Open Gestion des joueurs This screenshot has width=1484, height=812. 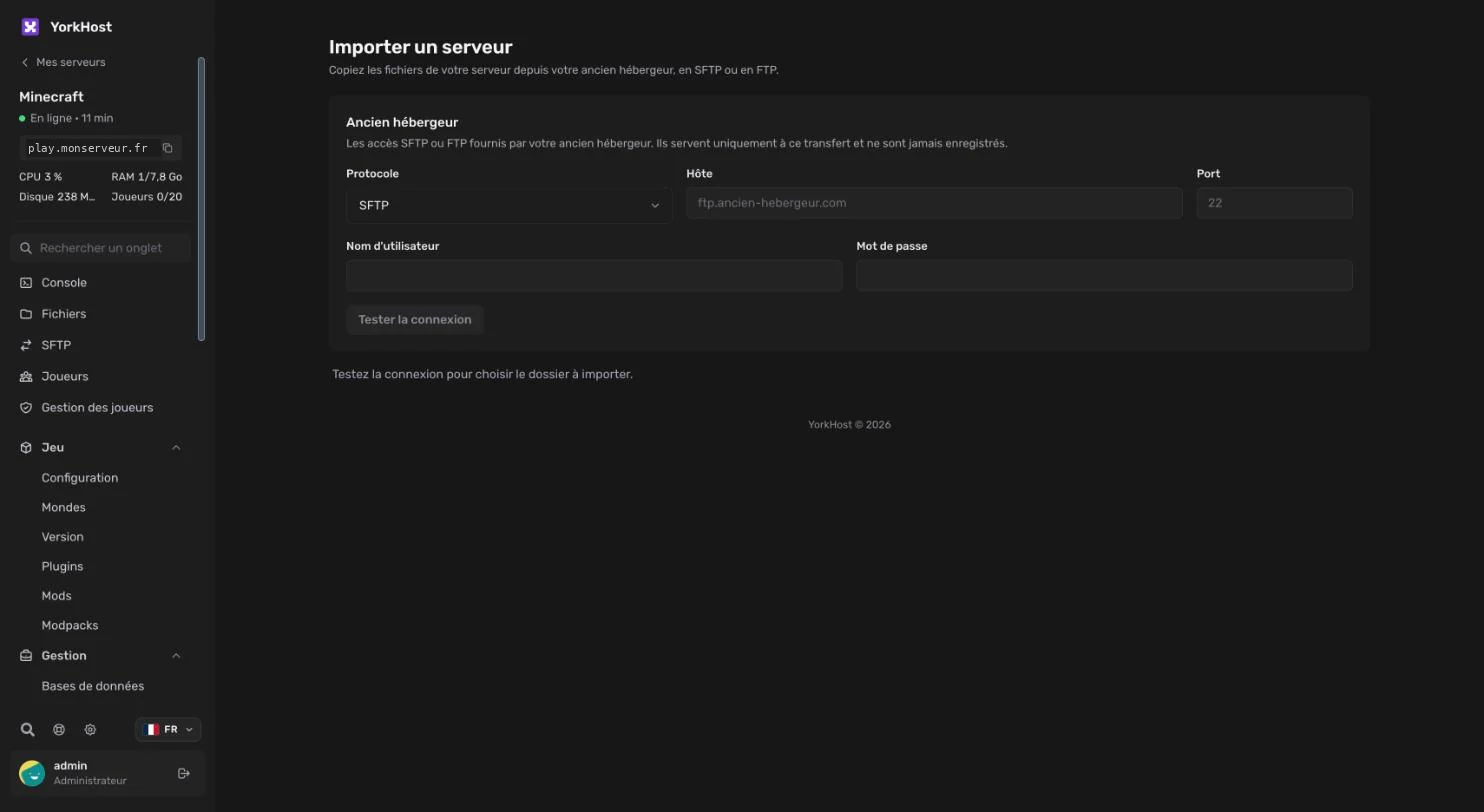tap(100, 408)
